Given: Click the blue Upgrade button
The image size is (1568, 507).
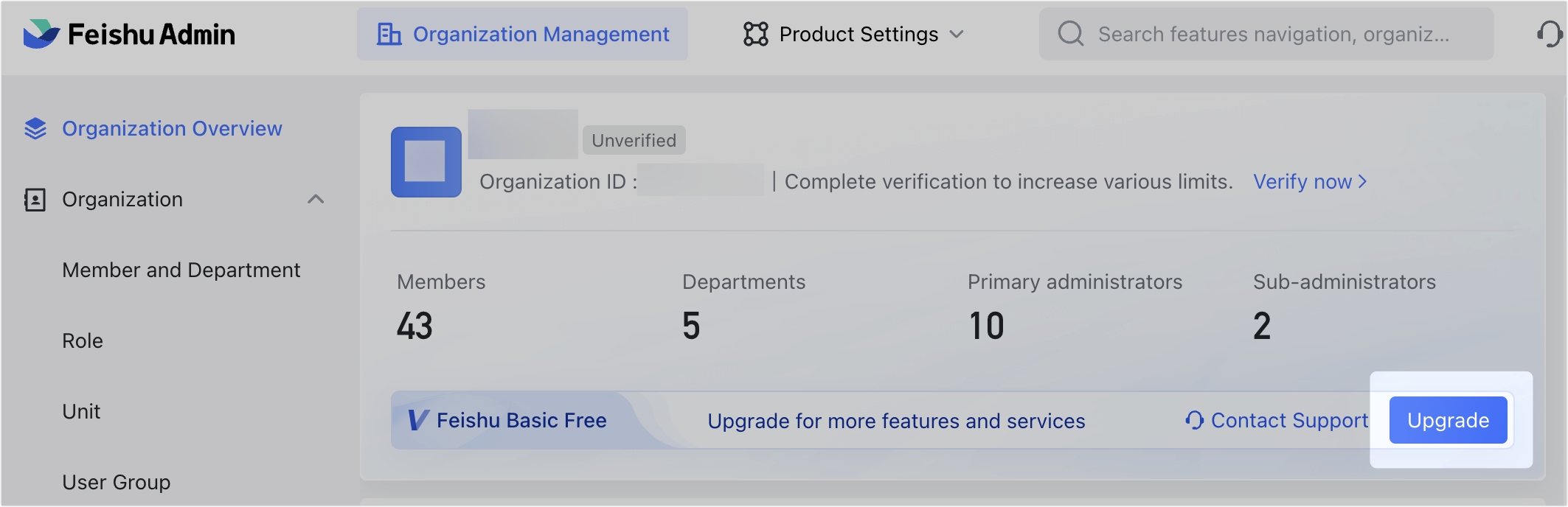Looking at the screenshot, I should [x=1447, y=421].
